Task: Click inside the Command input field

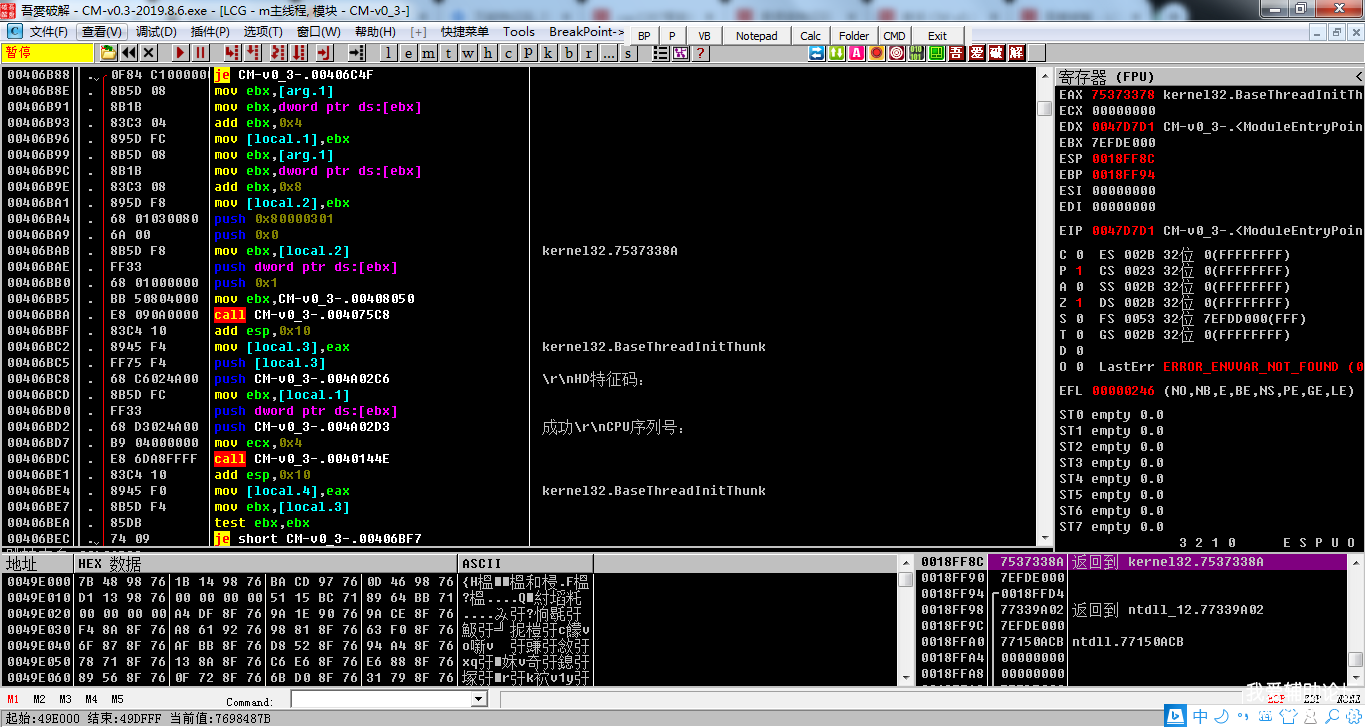Action: 380,699
